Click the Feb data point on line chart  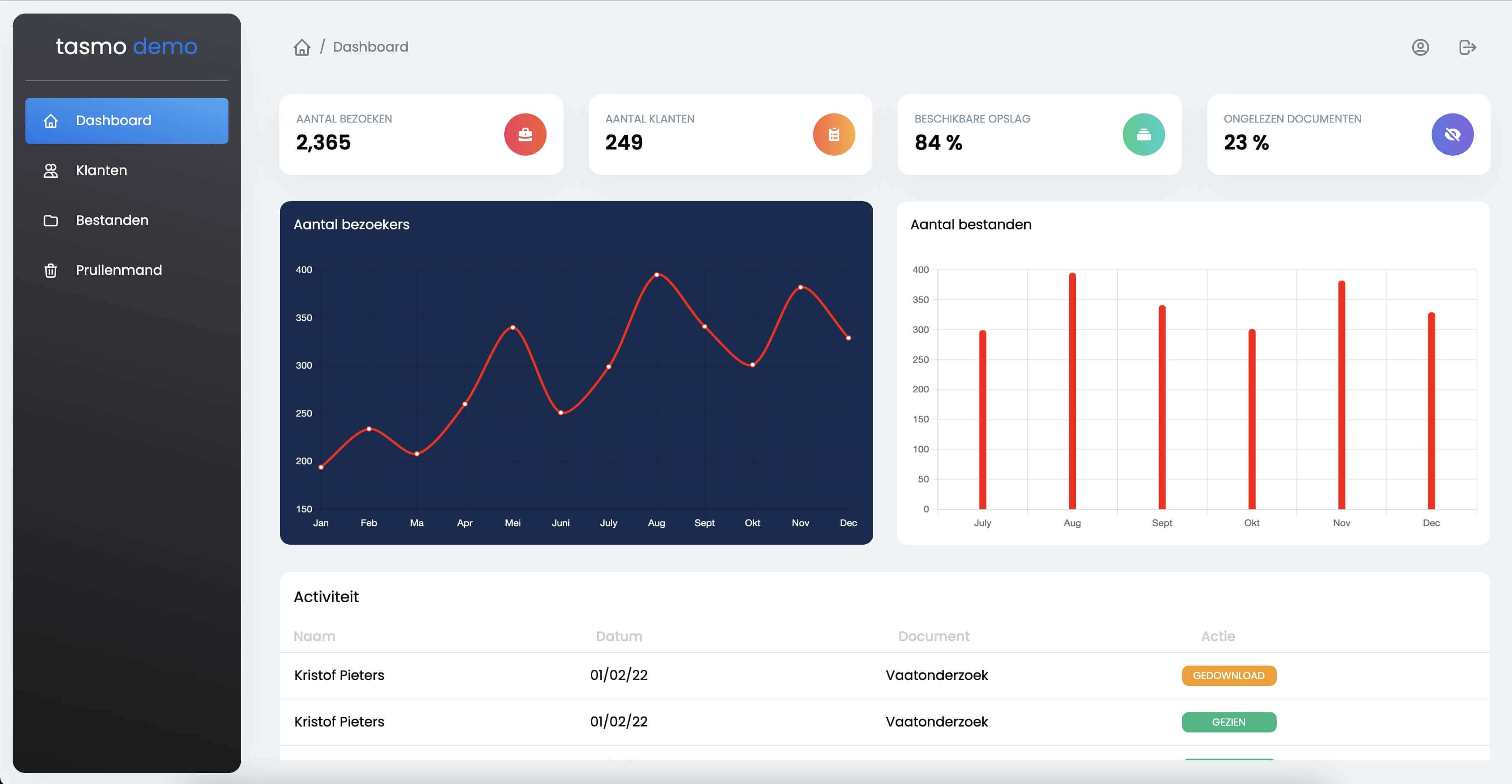369,429
